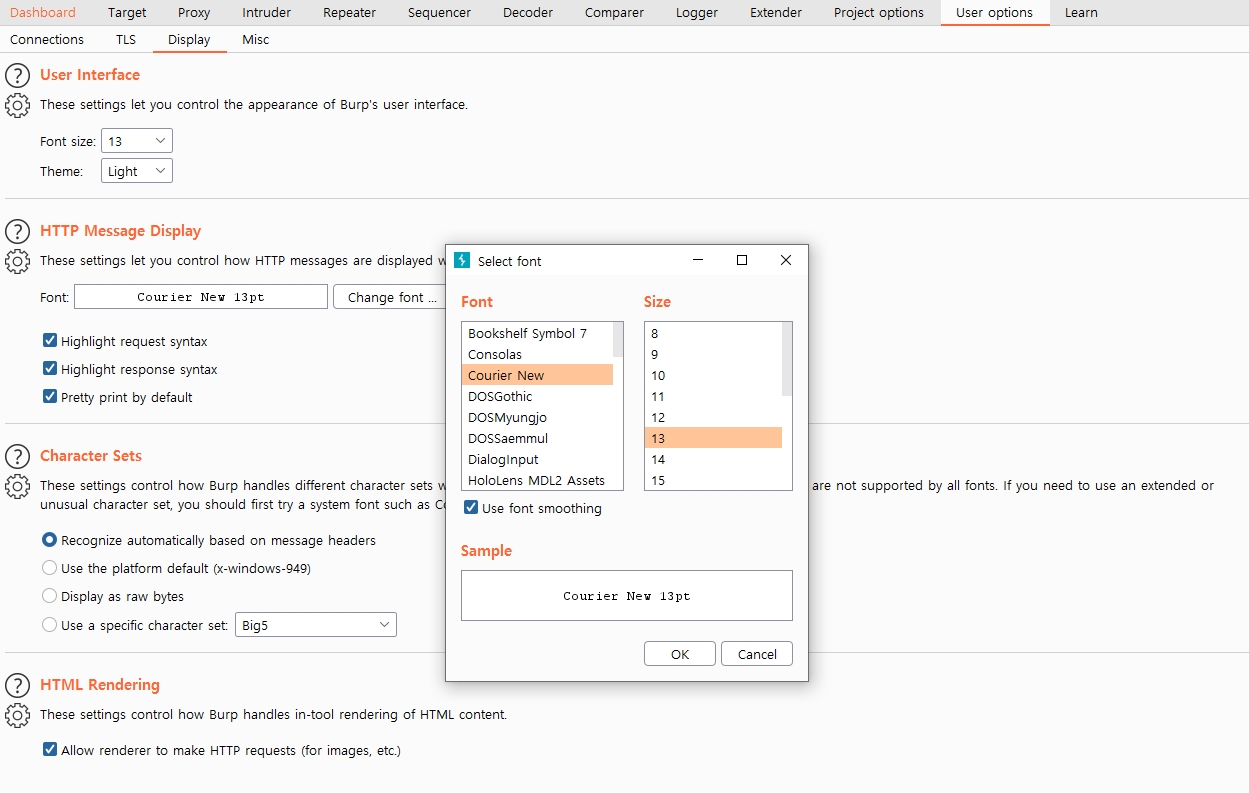Open the Font size dropdown
The height and width of the screenshot is (793, 1249).
(x=137, y=141)
